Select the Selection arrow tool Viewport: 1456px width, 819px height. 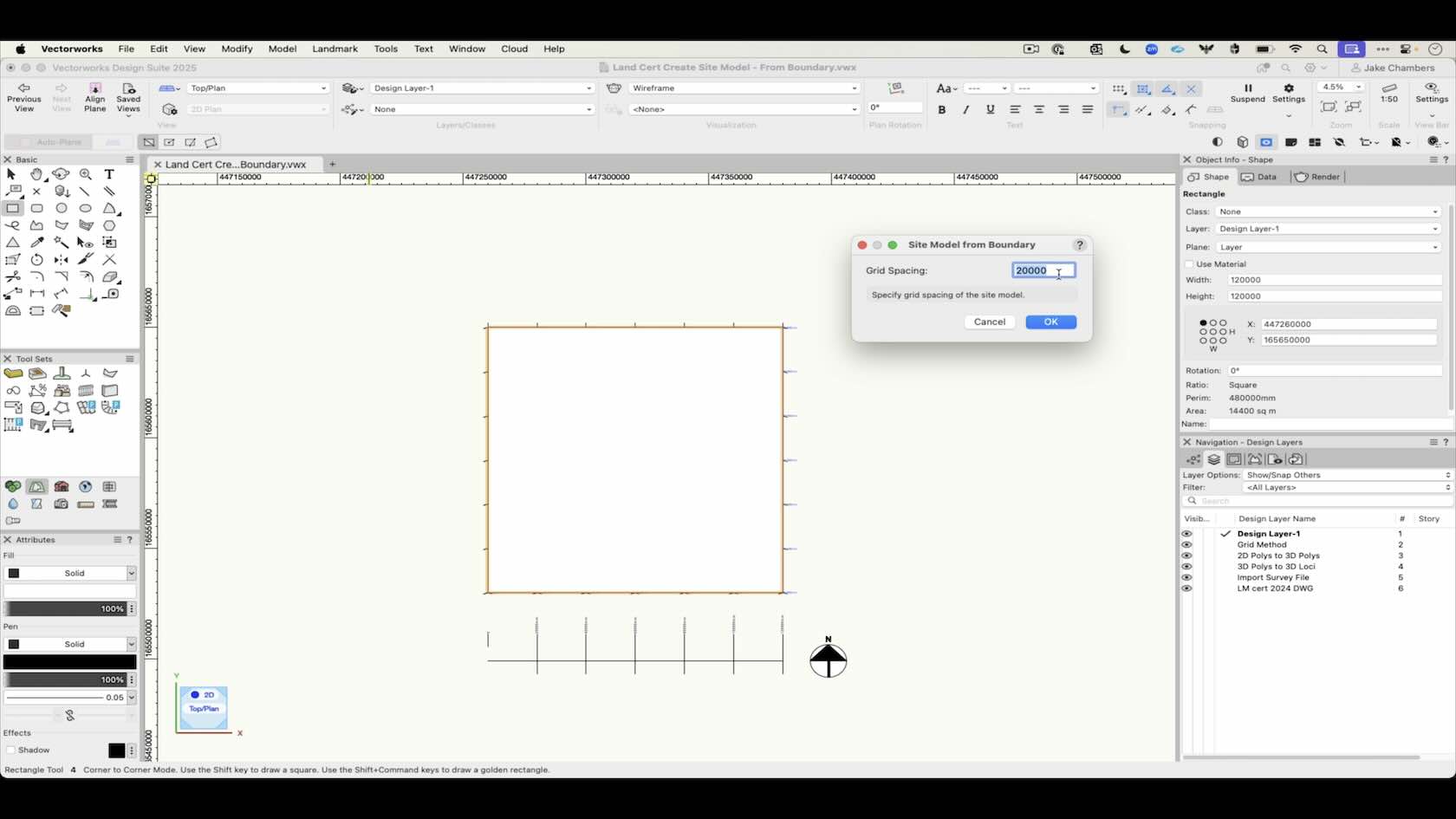(11, 174)
